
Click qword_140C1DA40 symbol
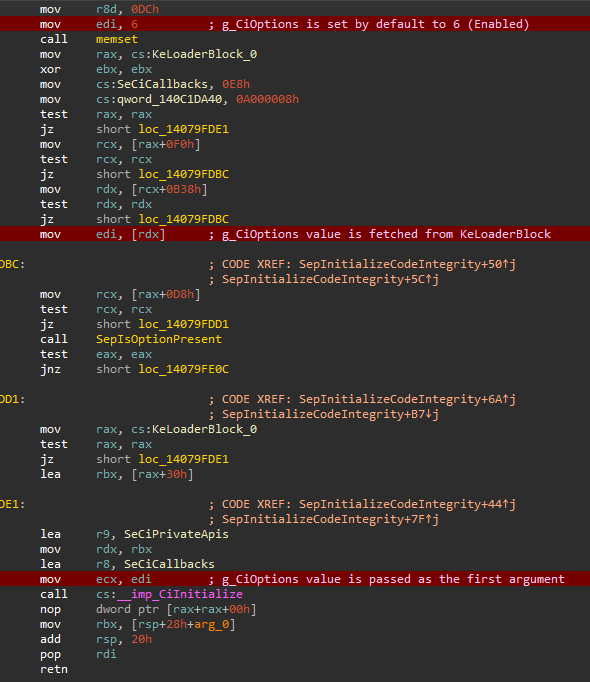[x=170, y=100]
